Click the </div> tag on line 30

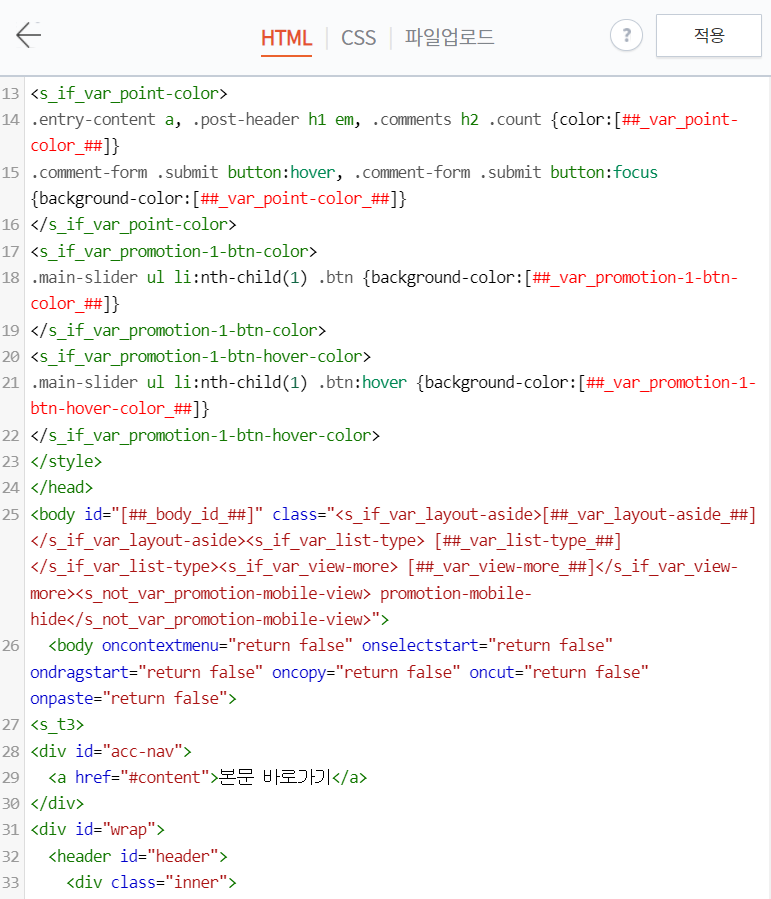(57, 803)
